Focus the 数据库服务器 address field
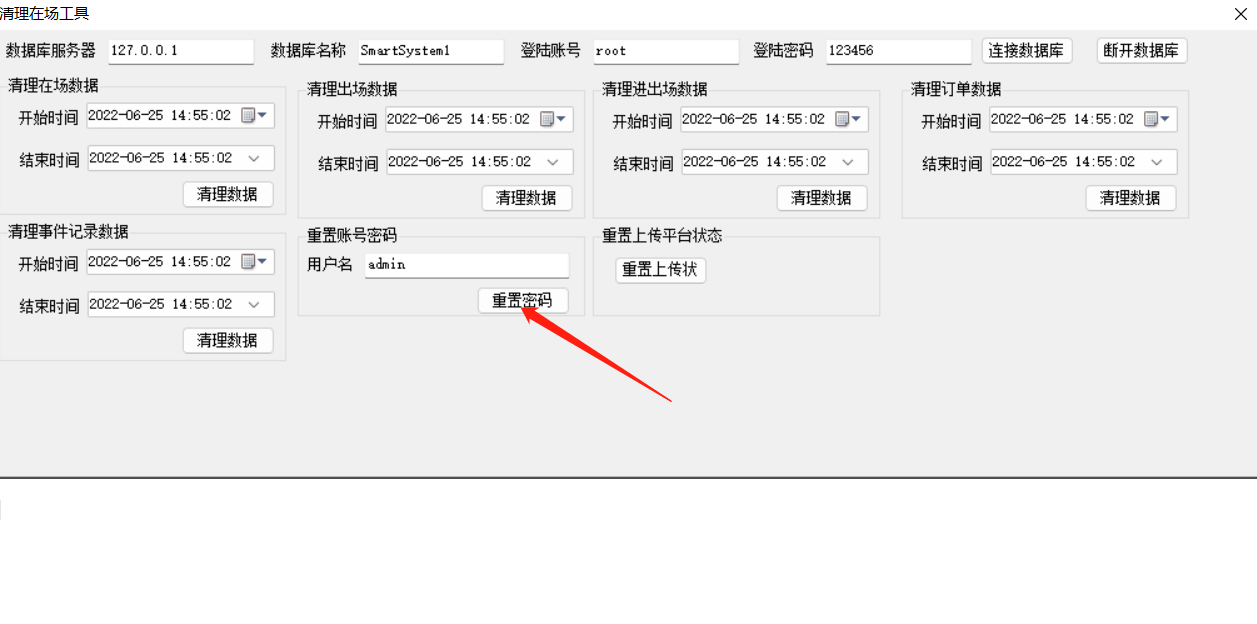This screenshot has width=1257, height=624. (x=181, y=51)
